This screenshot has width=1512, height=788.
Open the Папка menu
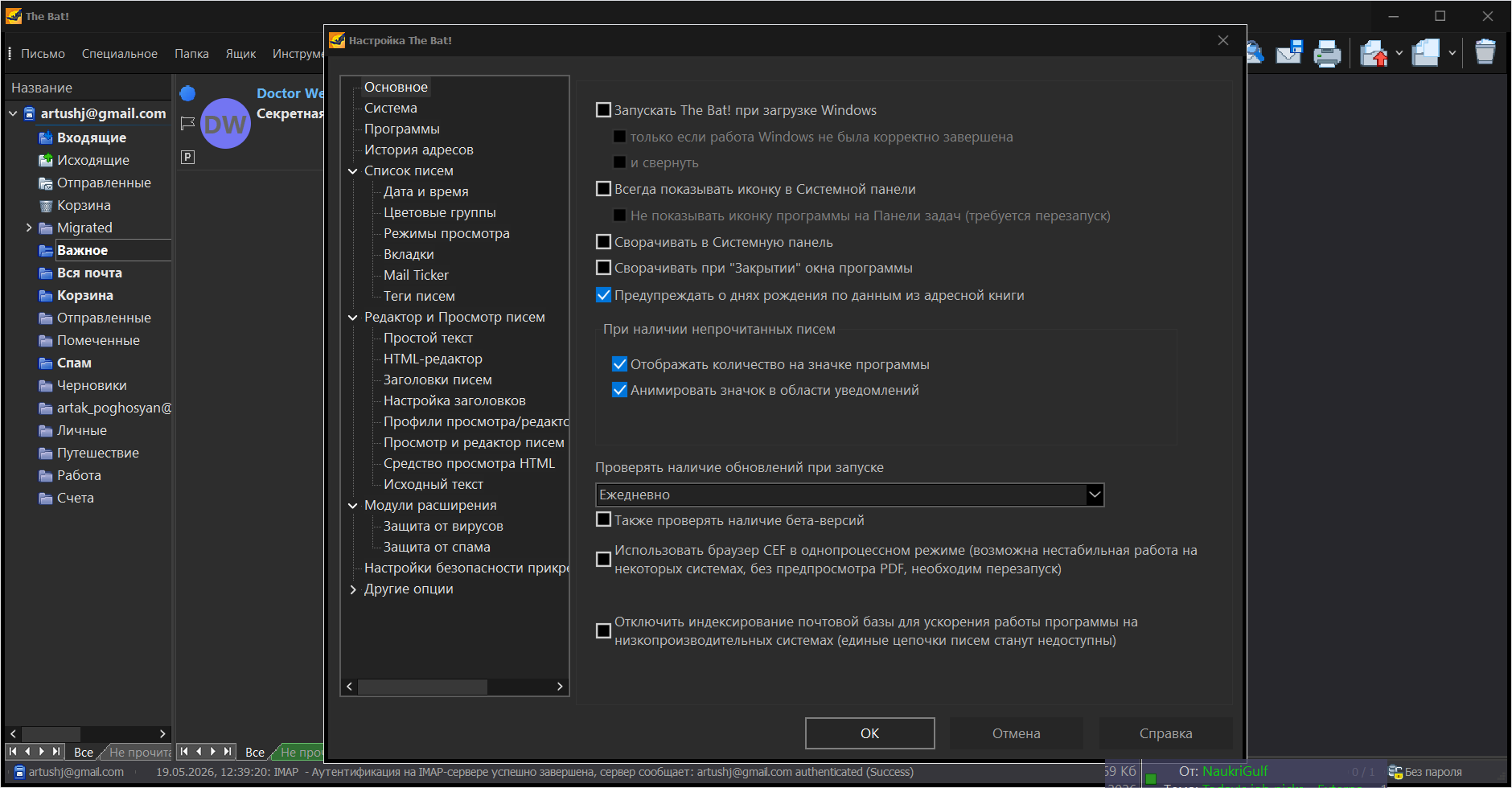pos(191,53)
